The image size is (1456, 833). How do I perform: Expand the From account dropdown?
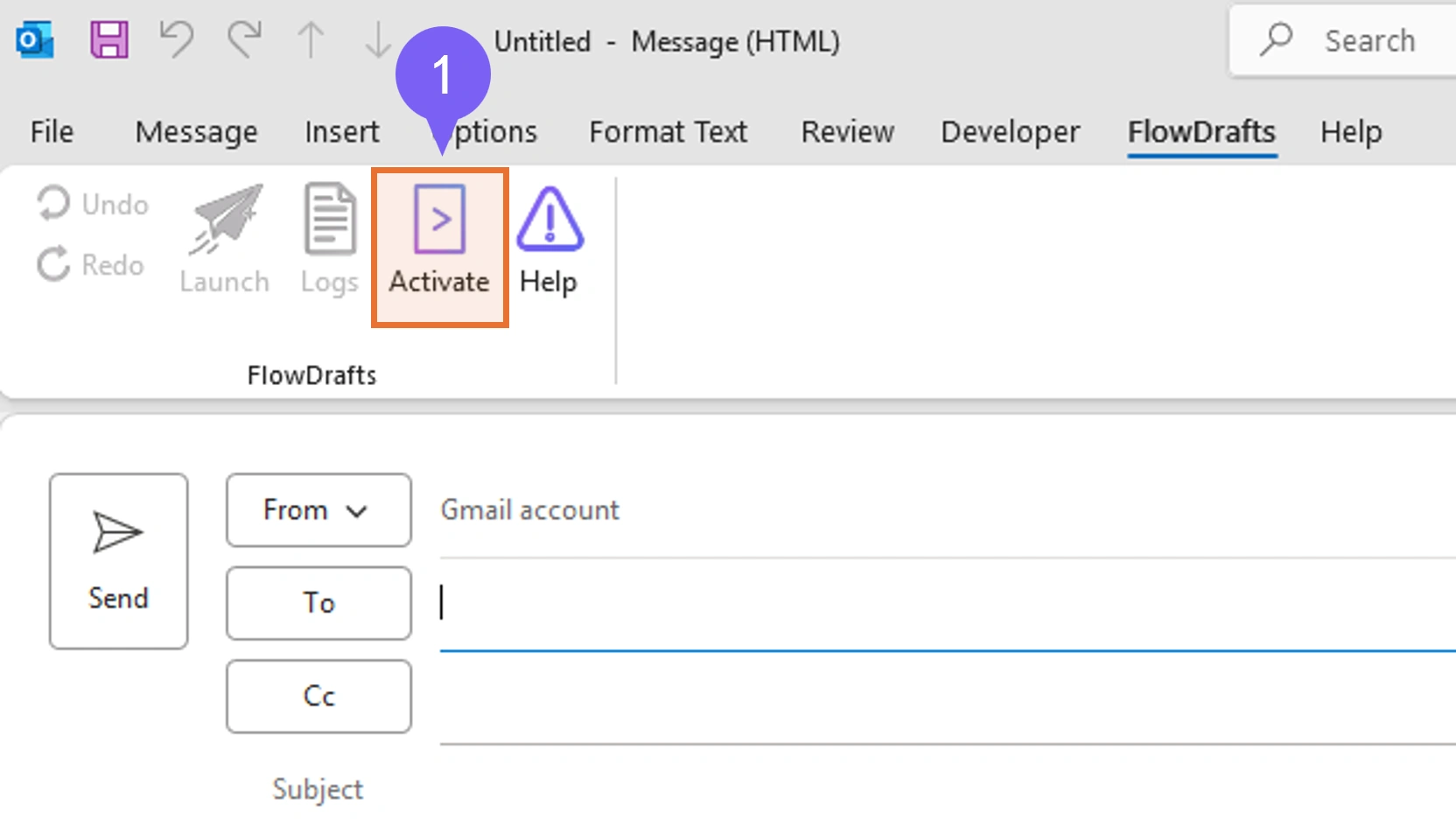pyautogui.click(x=318, y=510)
